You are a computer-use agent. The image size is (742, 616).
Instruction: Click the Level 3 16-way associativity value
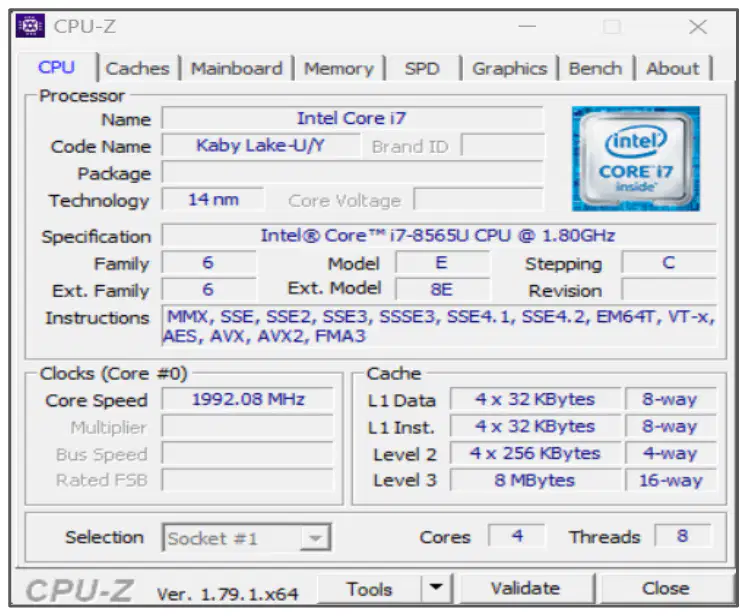671,480
